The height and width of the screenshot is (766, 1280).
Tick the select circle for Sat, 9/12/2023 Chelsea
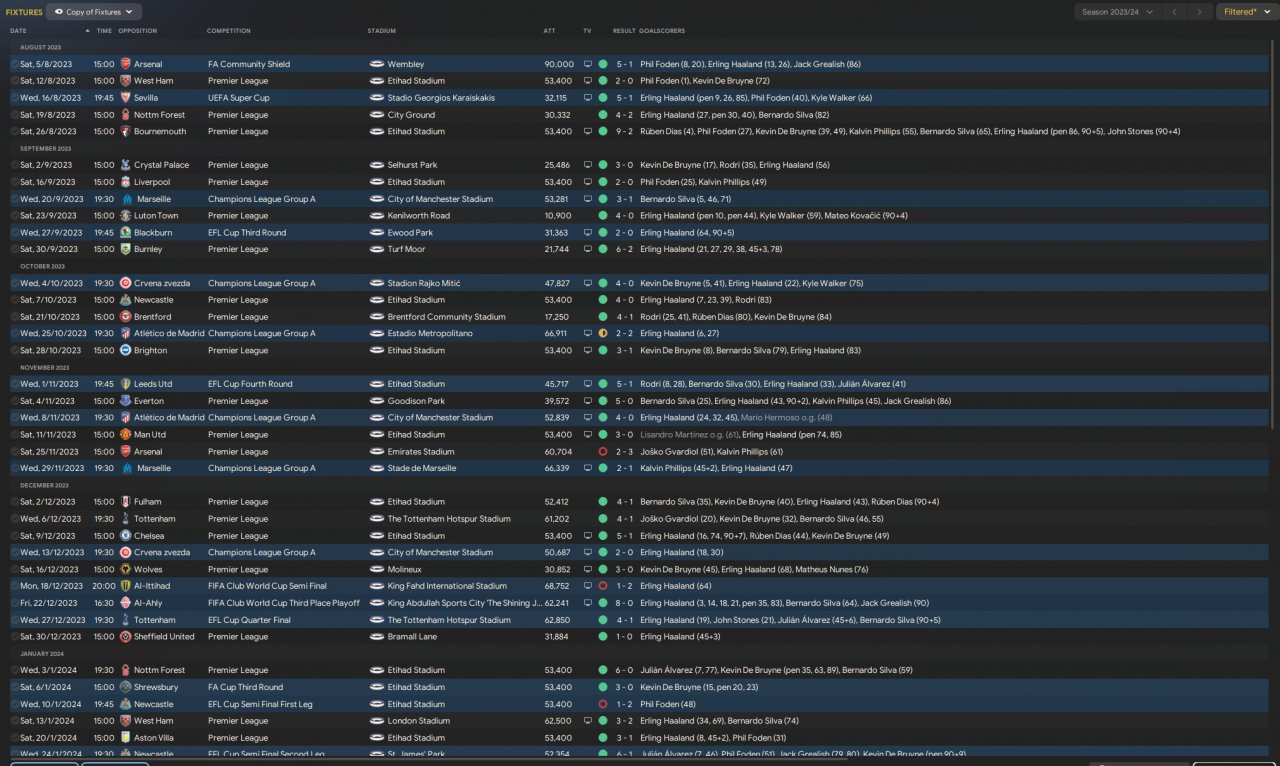pyautogui.click(x=14, y=536)
